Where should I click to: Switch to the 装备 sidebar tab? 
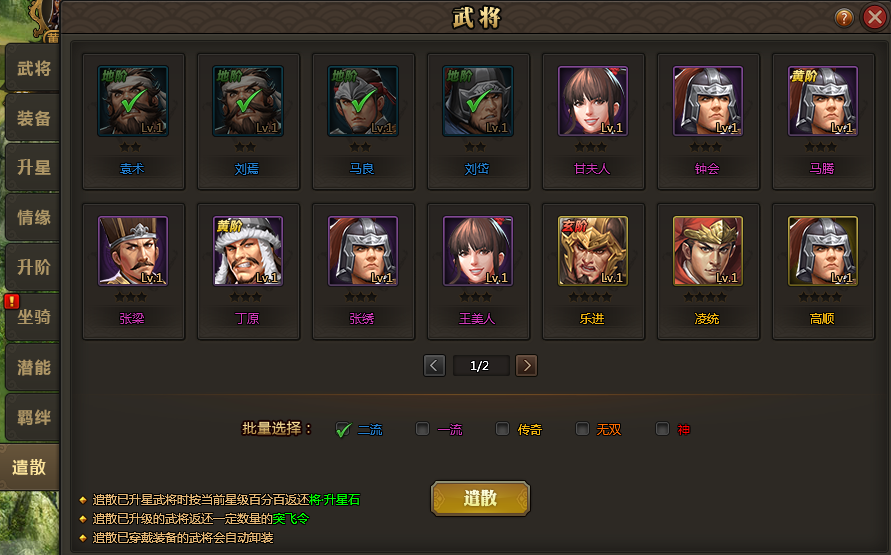33,118
